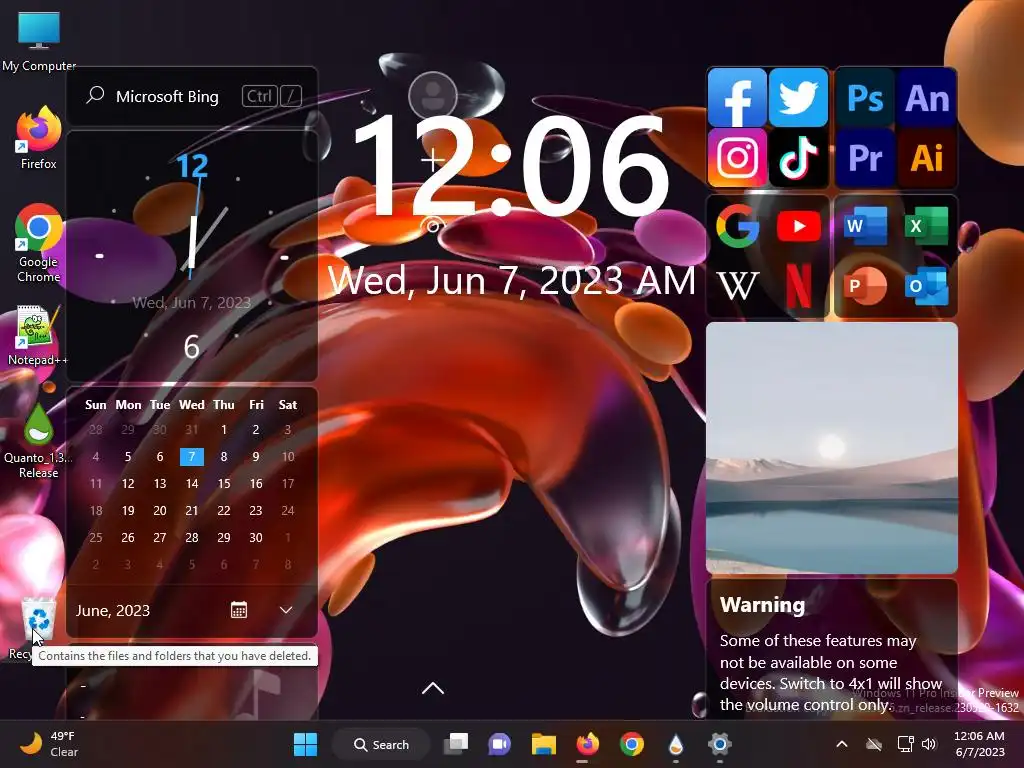Open the Google shortcut icon
The height and width of the screenshot is (768, 1024).
pos(737,226)
